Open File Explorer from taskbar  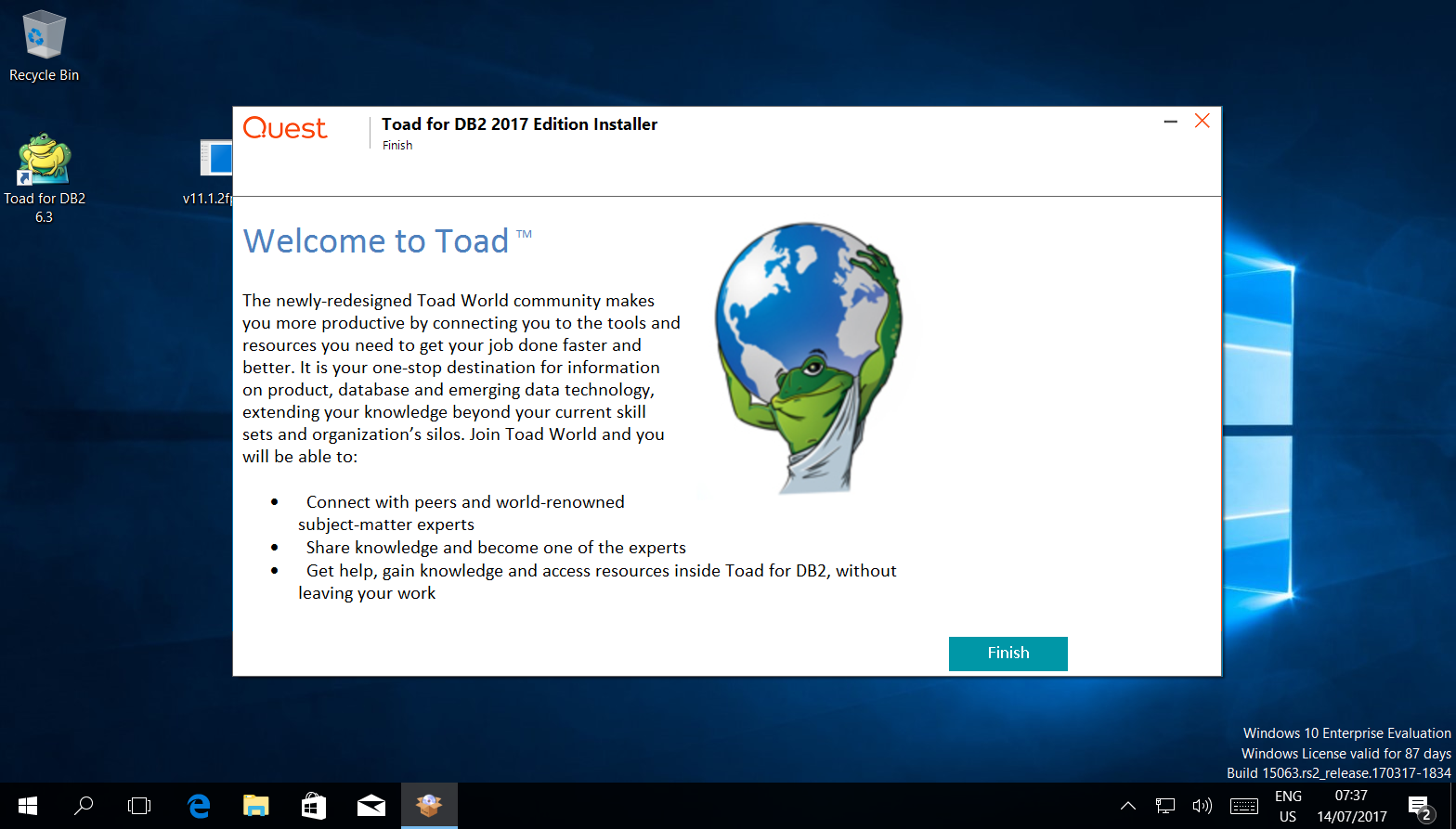[x=256, y=806]
